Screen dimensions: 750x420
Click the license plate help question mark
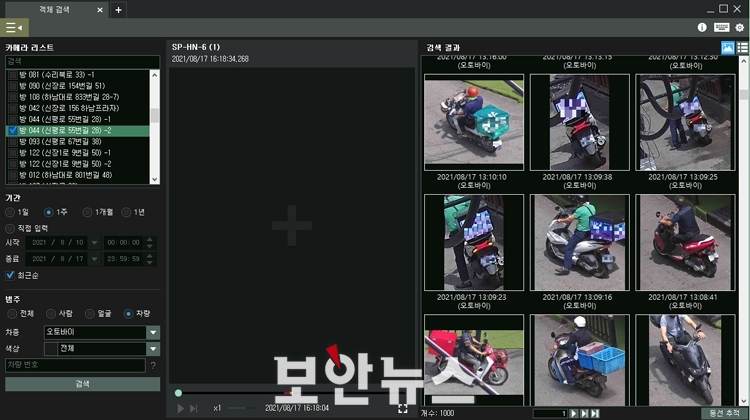click(153, 365)
